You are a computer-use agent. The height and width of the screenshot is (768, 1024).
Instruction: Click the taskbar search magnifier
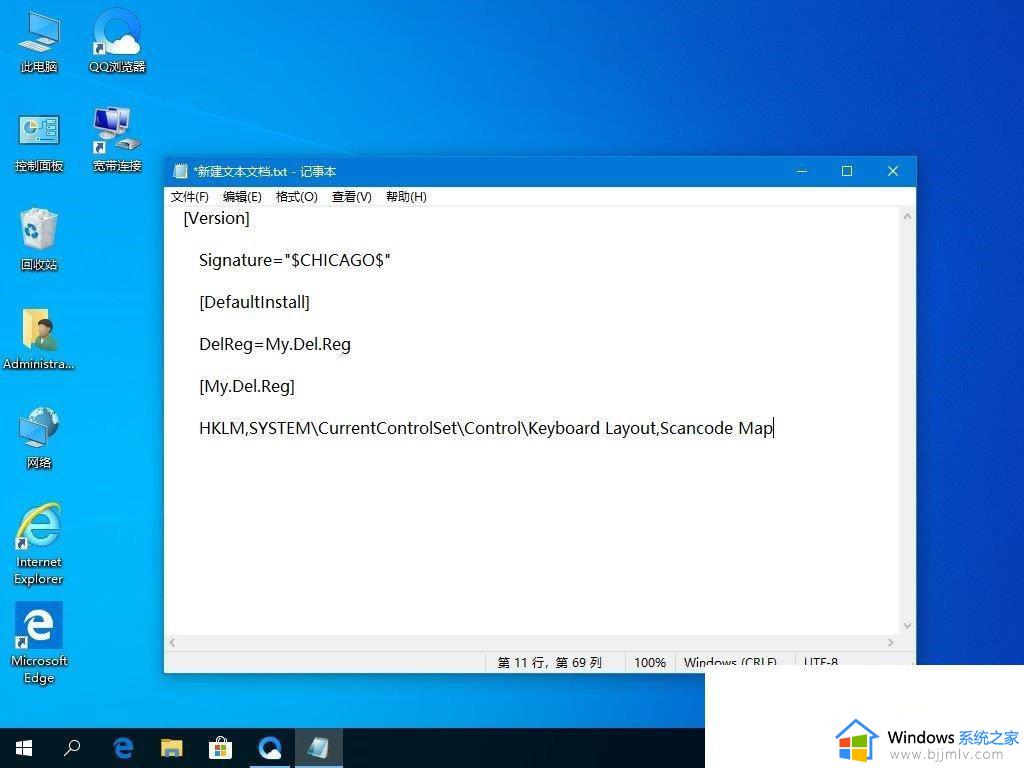click(x=72, y=748)
